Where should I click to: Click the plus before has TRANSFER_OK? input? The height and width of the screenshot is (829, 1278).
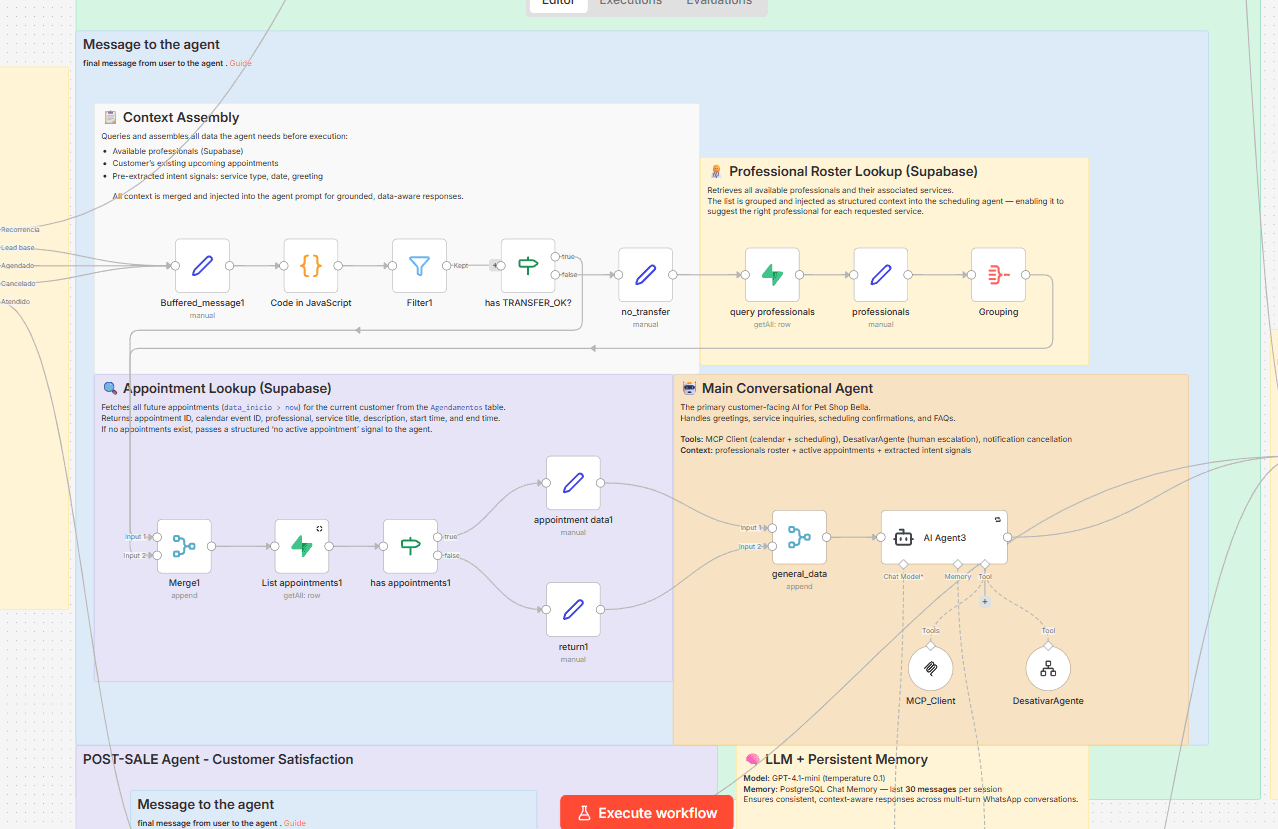(494, 266)
